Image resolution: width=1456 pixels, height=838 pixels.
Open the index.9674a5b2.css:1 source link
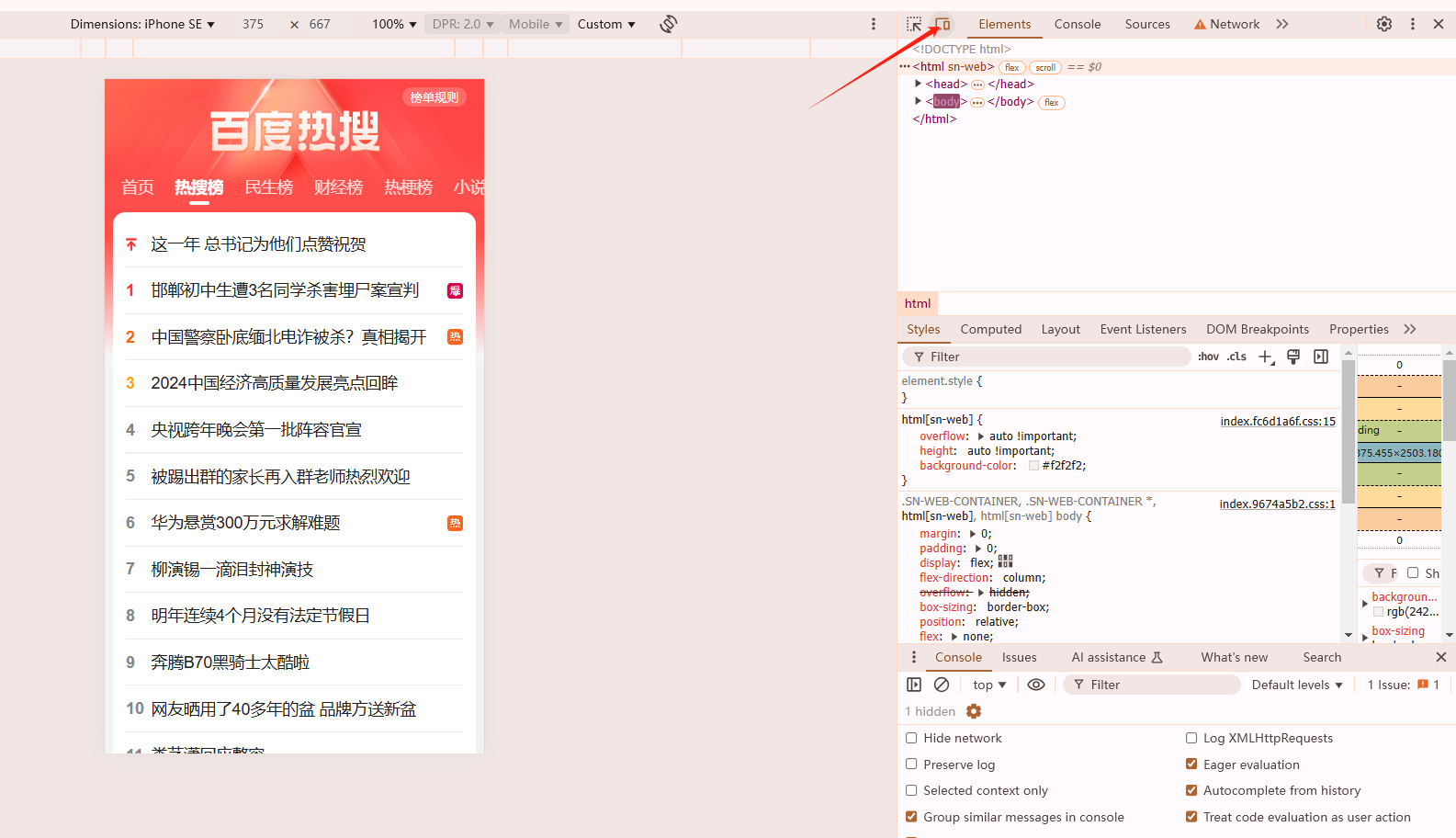(x=1277, y=504)
